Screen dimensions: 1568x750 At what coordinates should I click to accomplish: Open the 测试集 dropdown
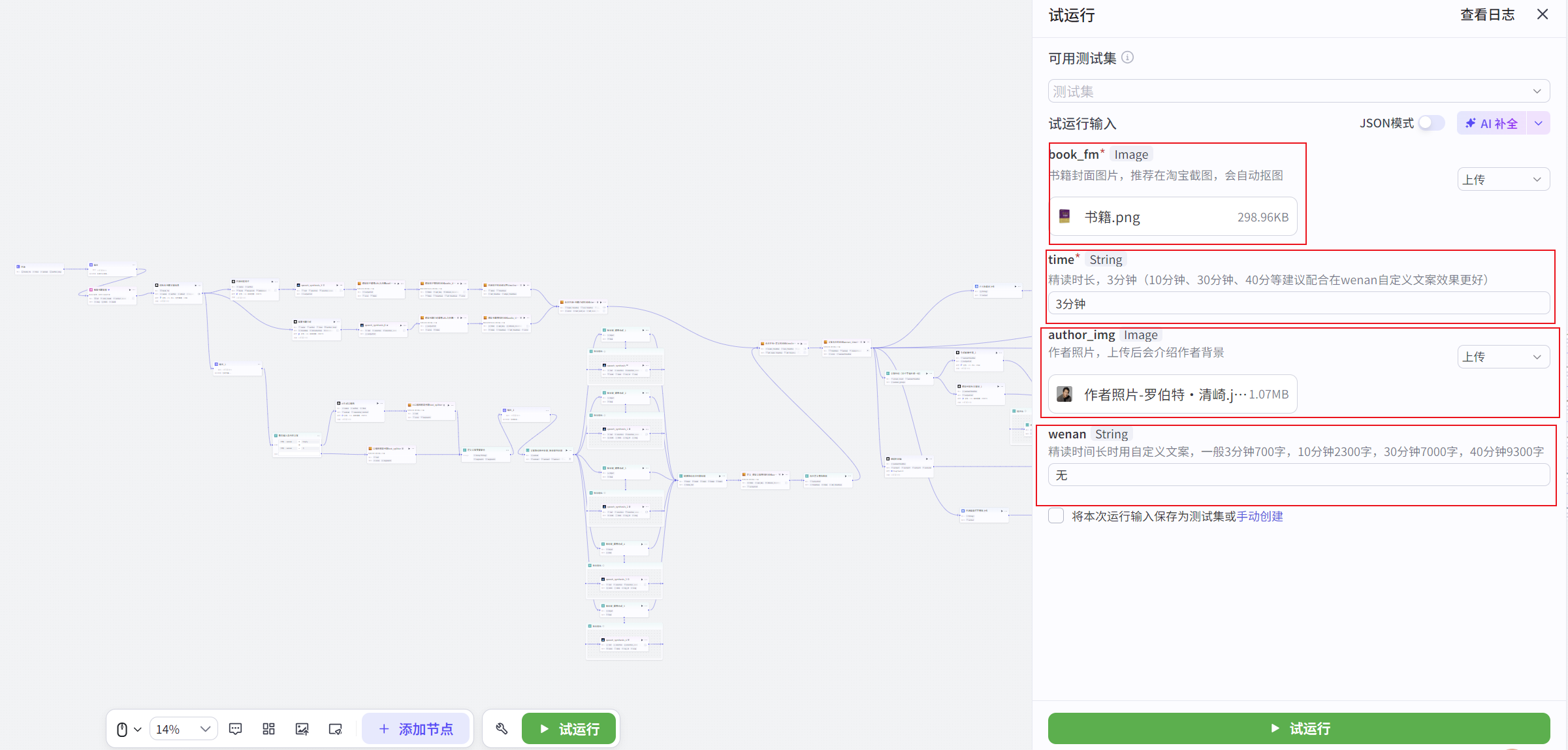pyautogui.click(x=1298, y=91)
